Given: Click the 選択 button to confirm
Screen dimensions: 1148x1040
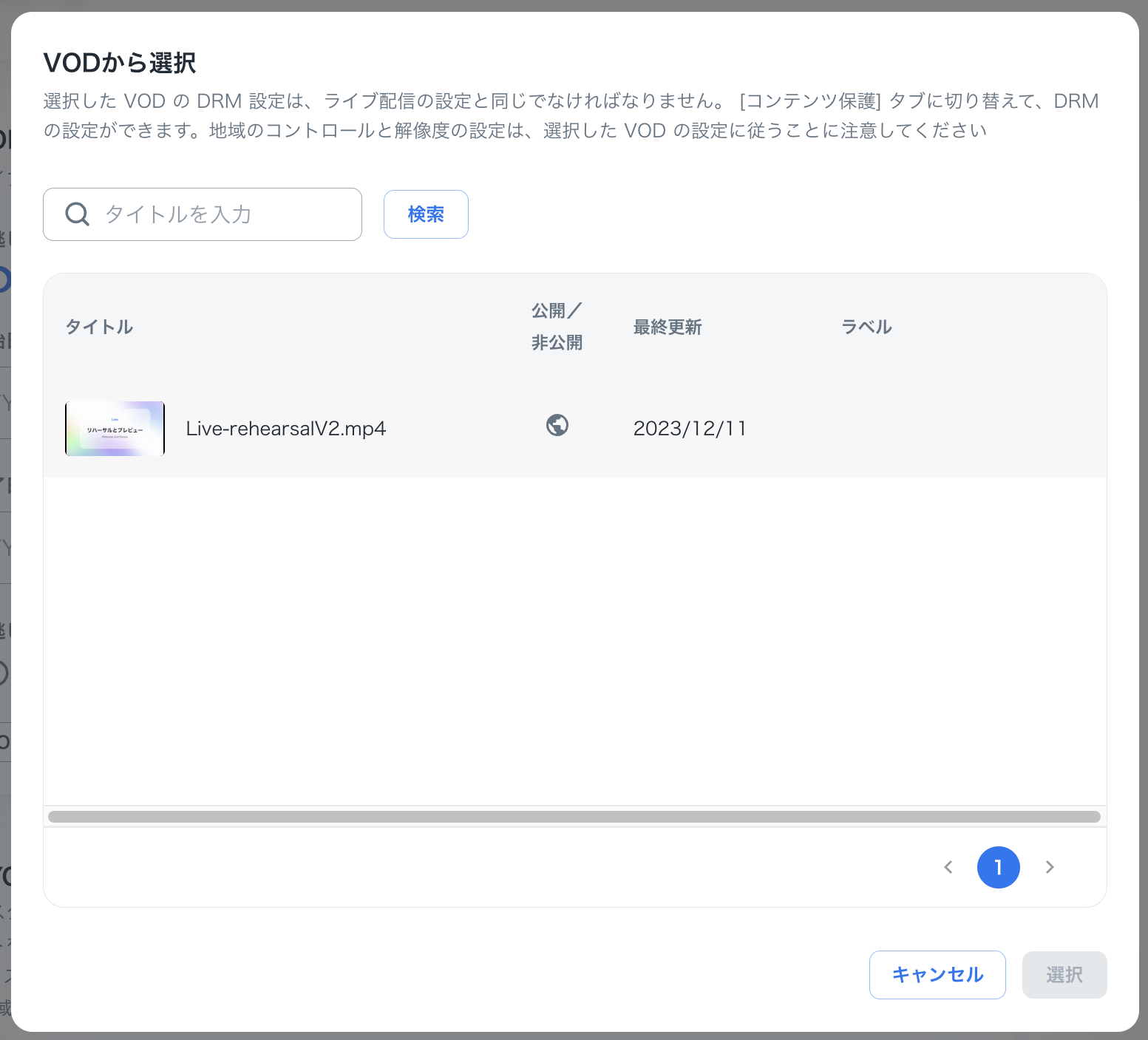Looking at the screenshot, I should click(x=1064, y=975).
